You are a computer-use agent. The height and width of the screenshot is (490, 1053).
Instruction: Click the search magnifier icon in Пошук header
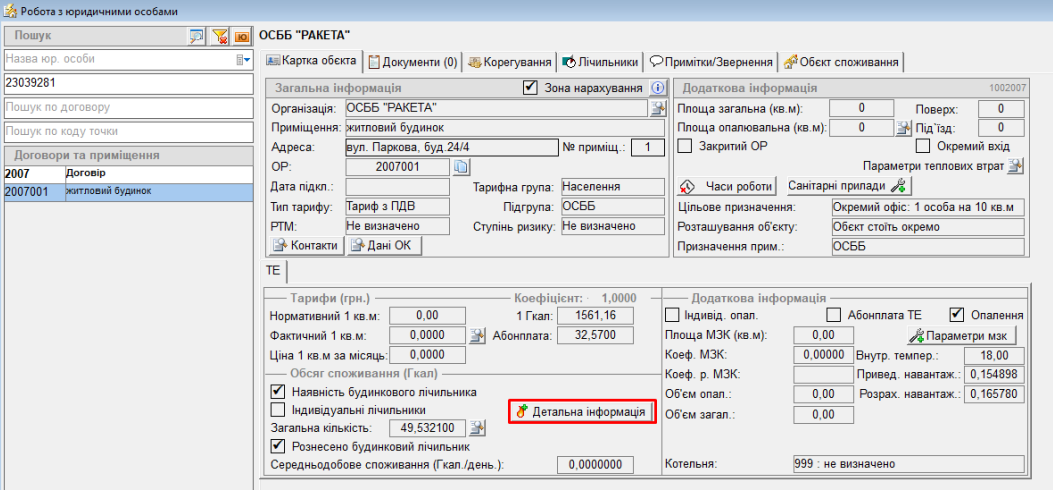pyautogui.click(x=197, y=36)
